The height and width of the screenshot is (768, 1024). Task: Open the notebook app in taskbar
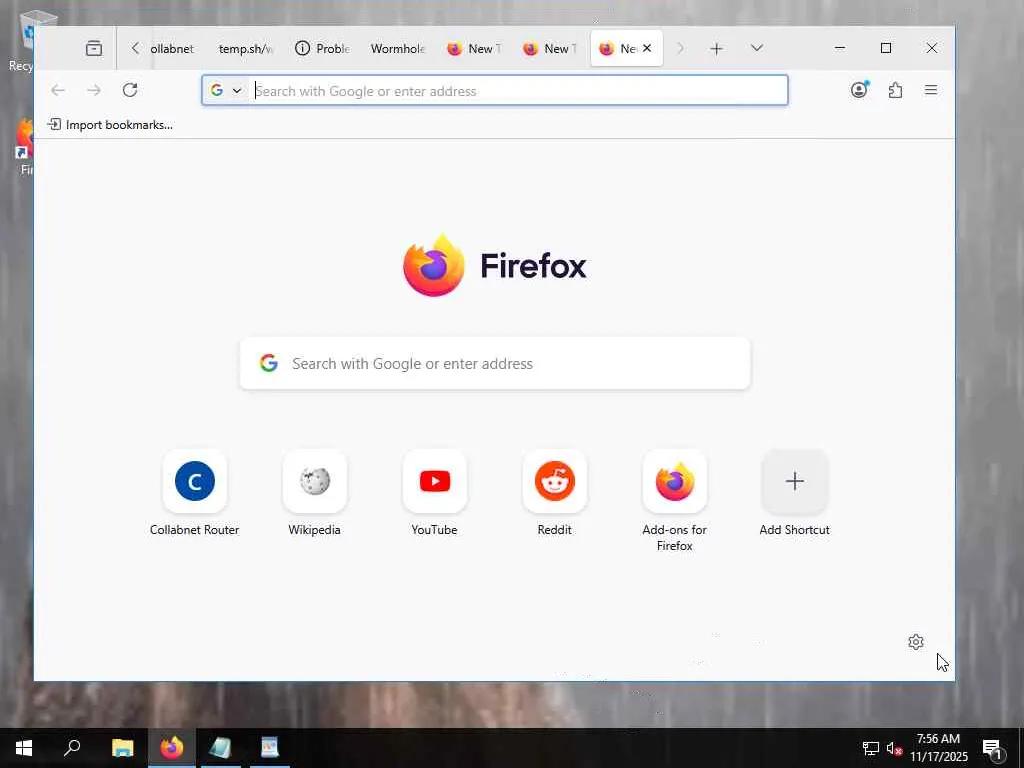coord(221,748)
